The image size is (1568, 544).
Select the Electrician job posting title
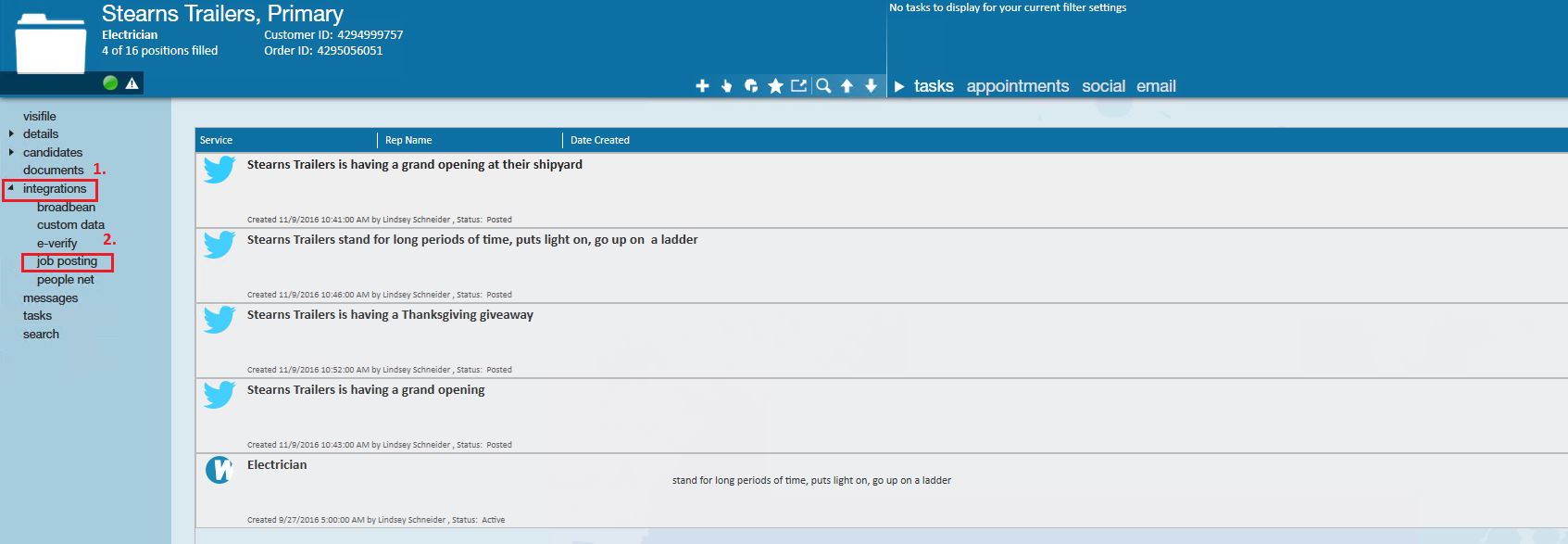coord(277,464)
